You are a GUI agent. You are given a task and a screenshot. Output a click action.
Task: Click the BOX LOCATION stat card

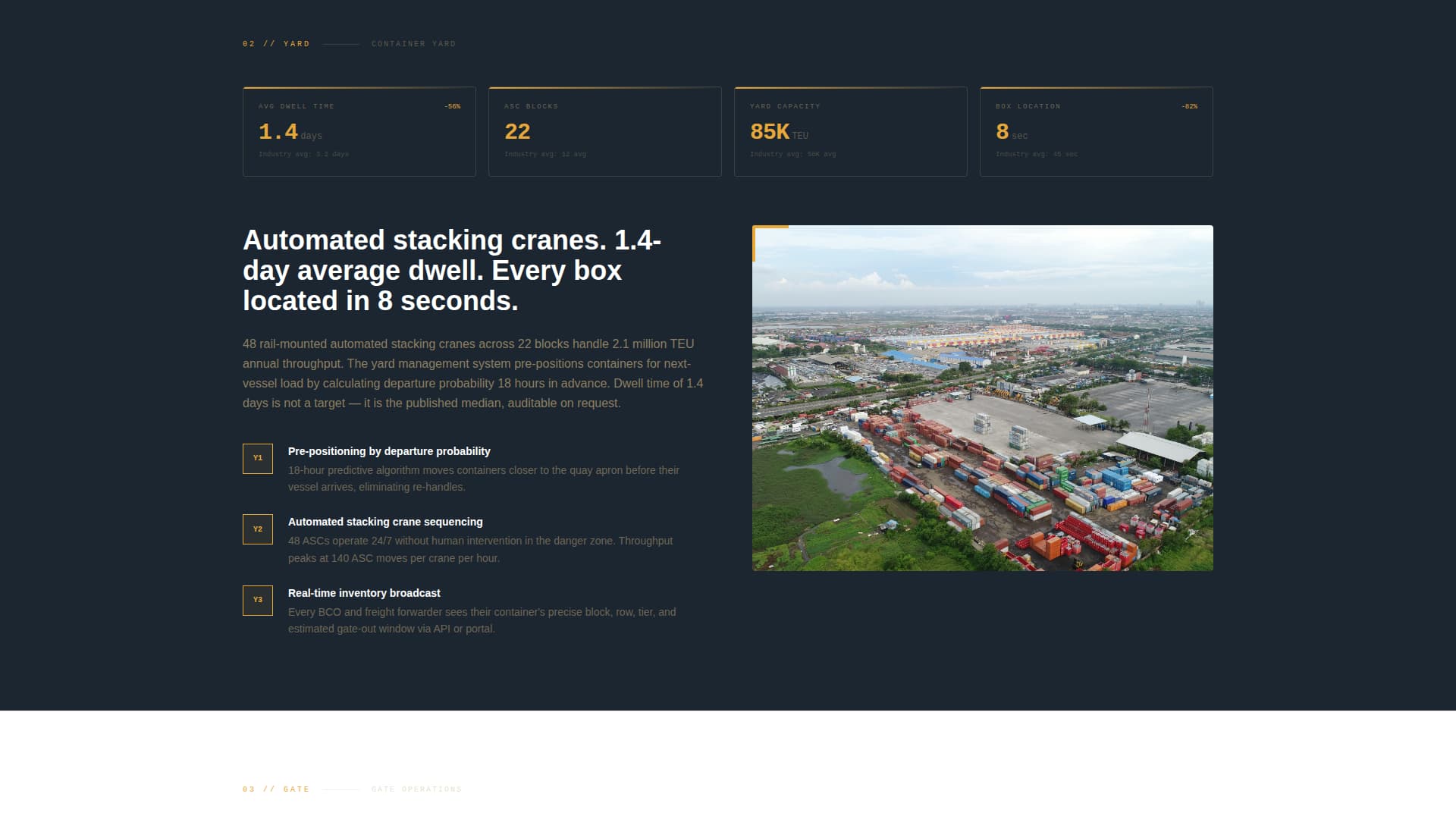1096,130
